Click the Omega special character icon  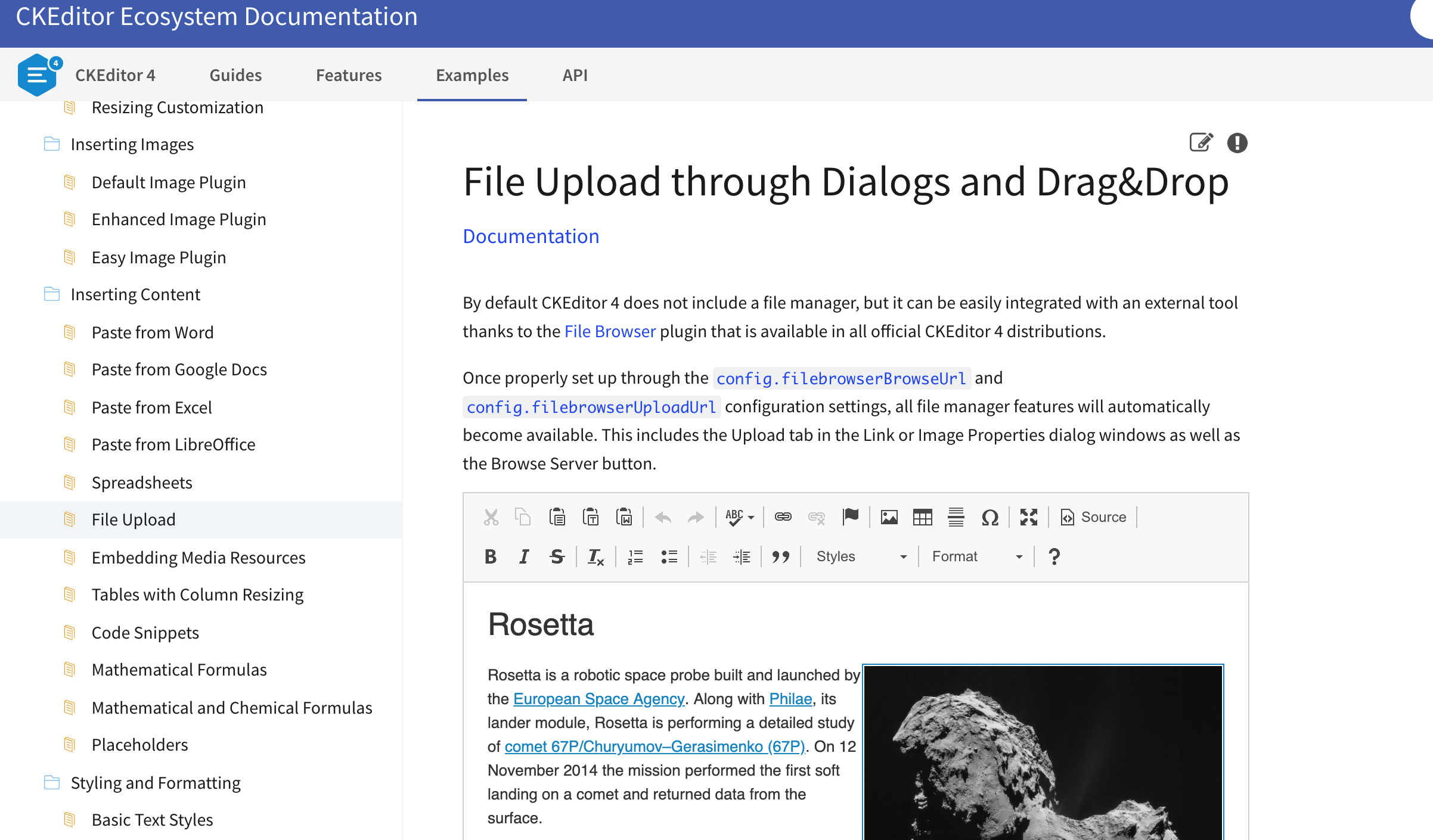tap(990, 517)
